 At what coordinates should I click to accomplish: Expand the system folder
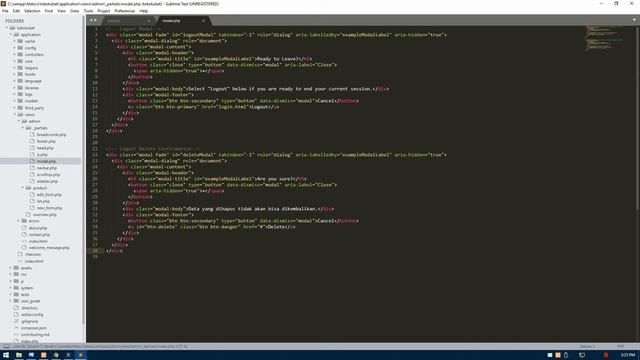tap(11, 288)
